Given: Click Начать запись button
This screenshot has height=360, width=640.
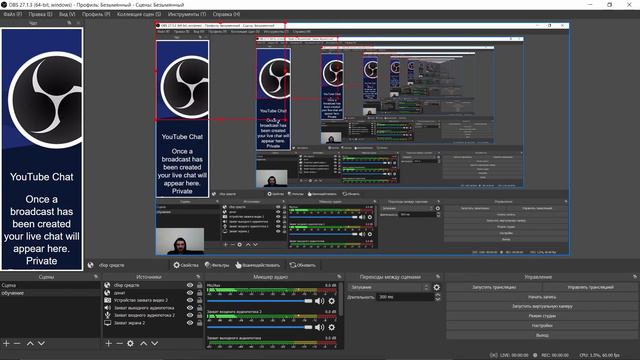Looking at the screenshot, I should click(x=542, y=297).
